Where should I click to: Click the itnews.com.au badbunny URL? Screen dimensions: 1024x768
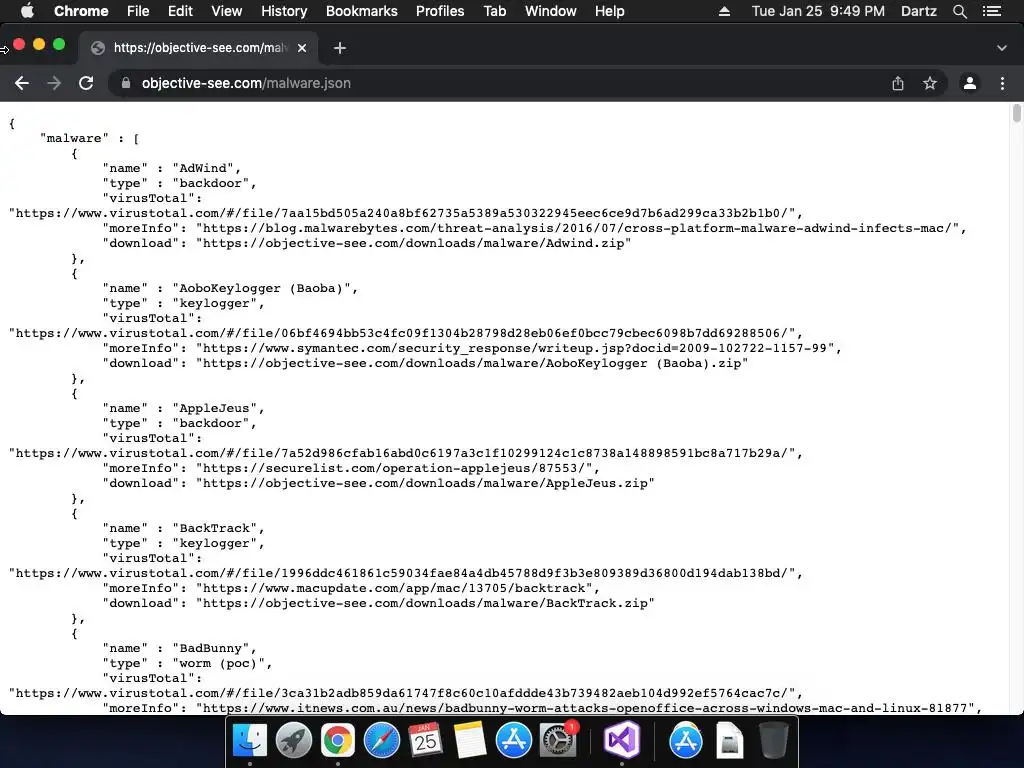pos(585,709)
